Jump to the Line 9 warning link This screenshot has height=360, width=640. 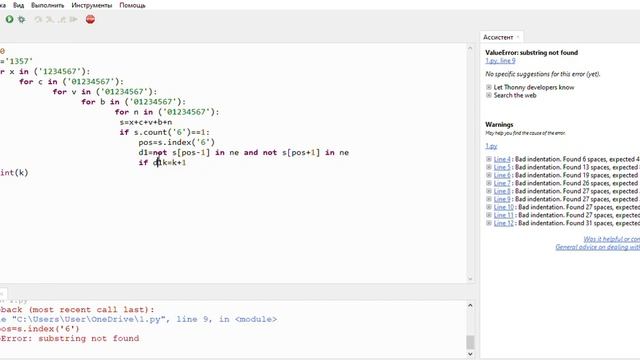point(502,199)
